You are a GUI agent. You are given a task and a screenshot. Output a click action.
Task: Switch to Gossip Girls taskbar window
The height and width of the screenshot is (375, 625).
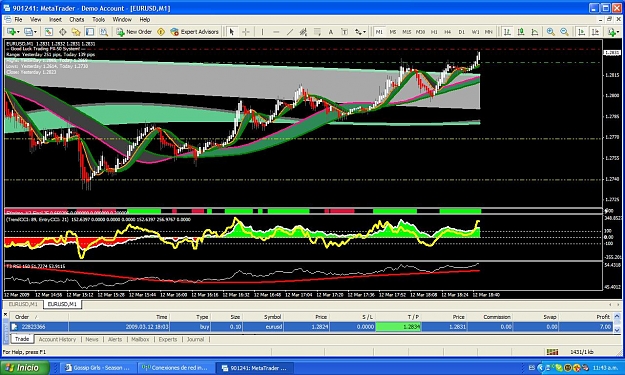click(97, 368)
